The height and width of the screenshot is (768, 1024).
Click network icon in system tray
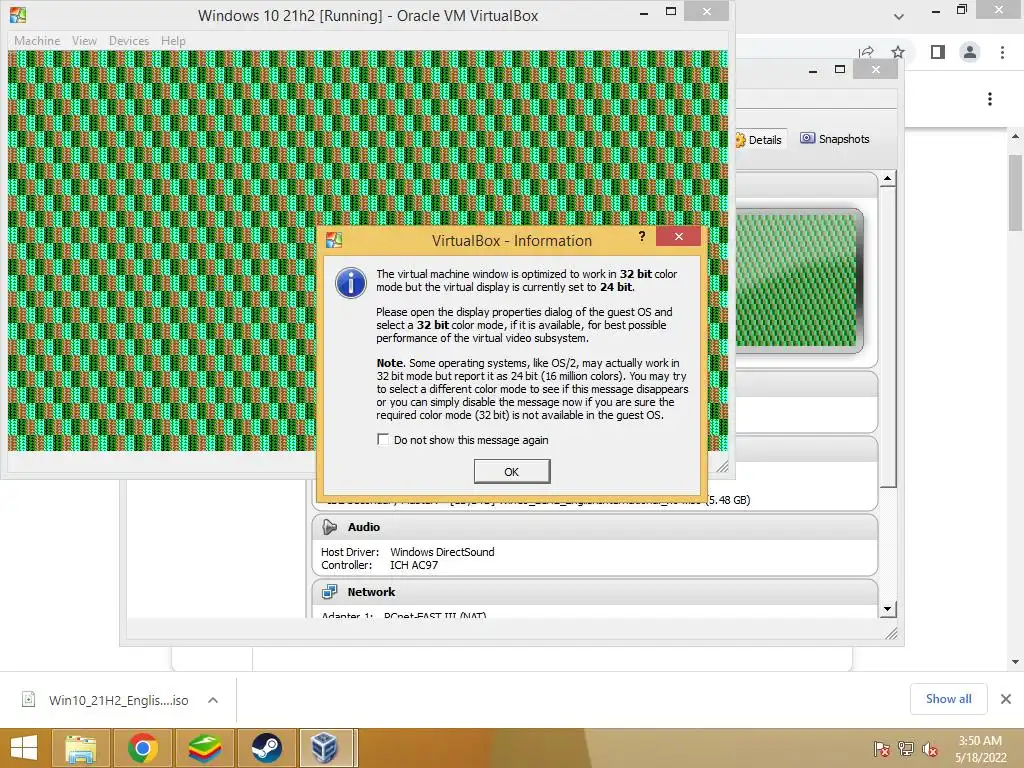[x=906, y=749]
